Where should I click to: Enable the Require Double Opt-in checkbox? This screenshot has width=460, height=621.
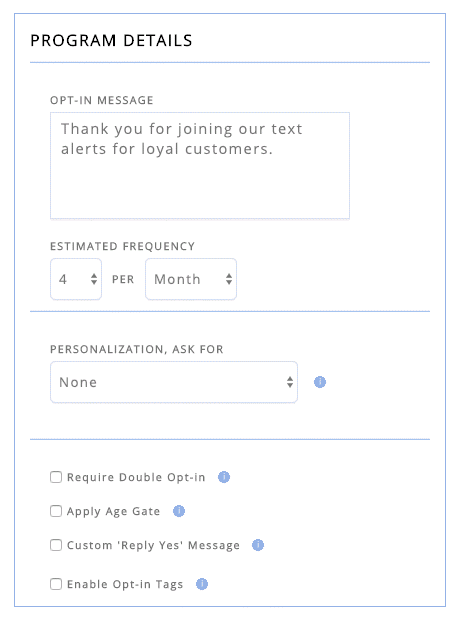[x=56, y=477]
